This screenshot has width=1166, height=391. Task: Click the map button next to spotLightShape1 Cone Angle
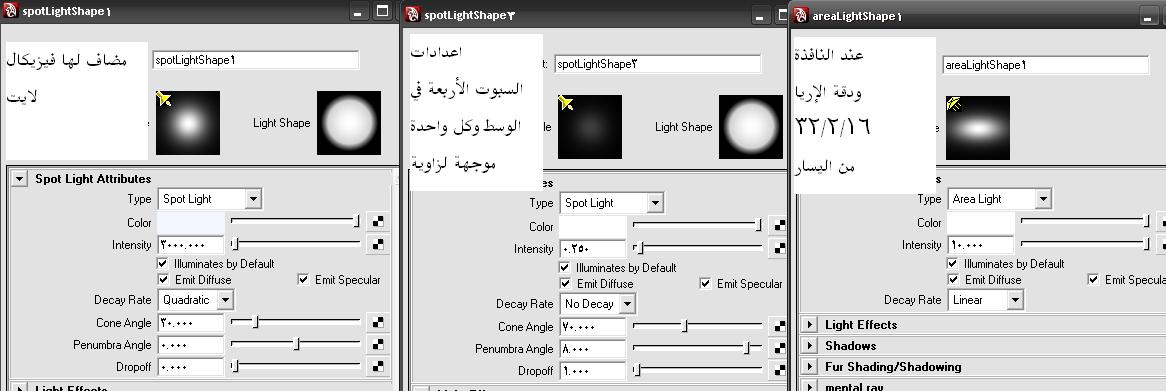pos(378,323)
